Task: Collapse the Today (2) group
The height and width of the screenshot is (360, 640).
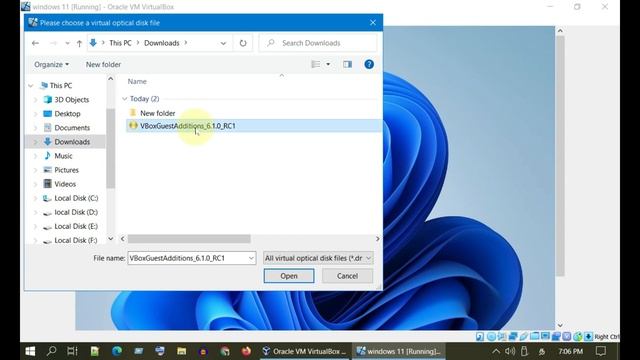Action: tap(124, 99)
